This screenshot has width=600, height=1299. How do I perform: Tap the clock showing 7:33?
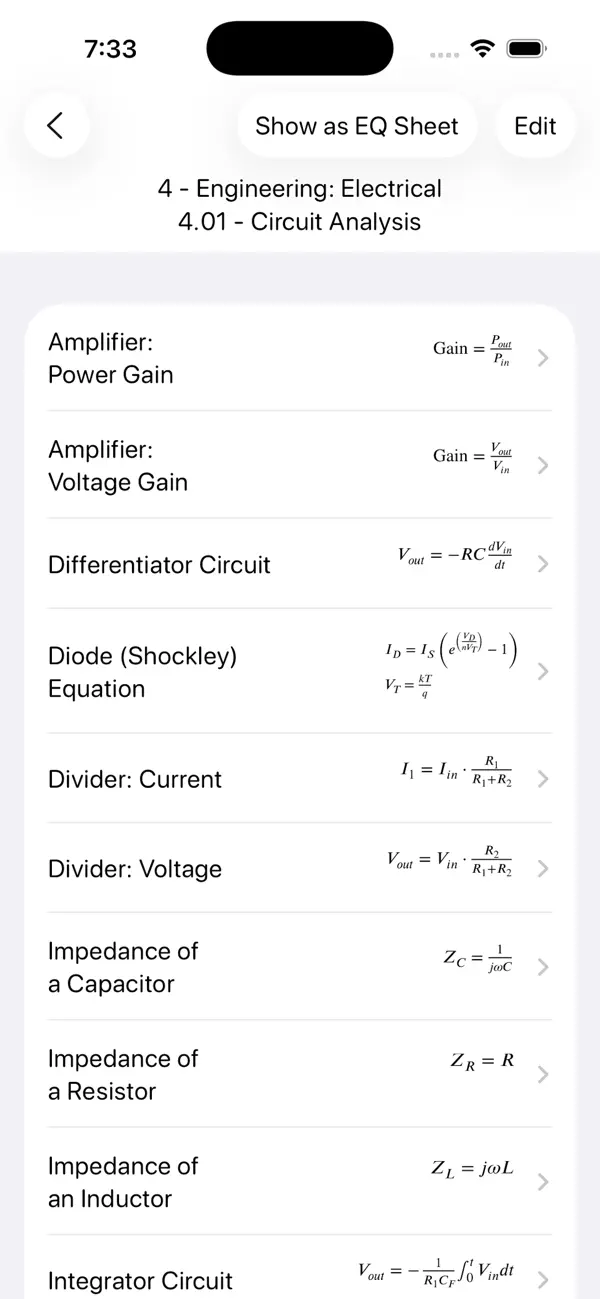pyautogui.click(x=111, y=47)
